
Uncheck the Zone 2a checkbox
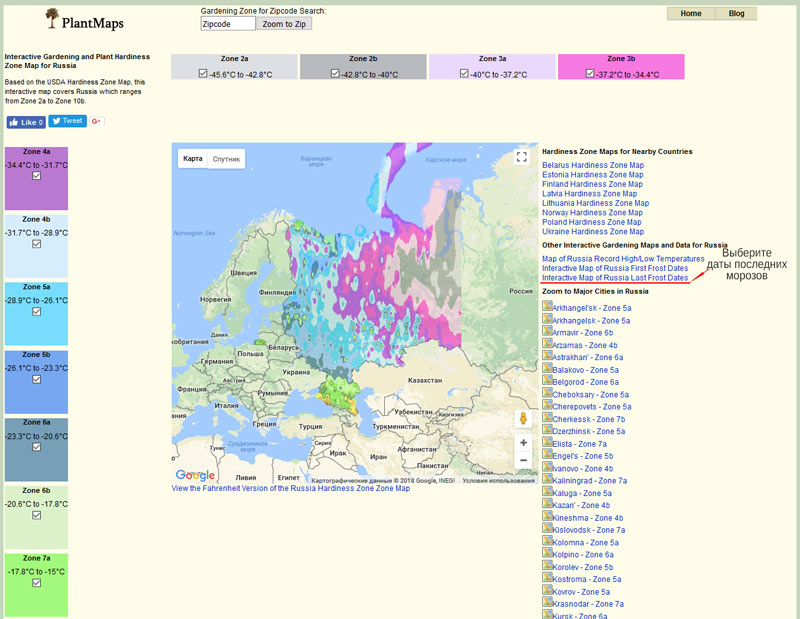203,73
